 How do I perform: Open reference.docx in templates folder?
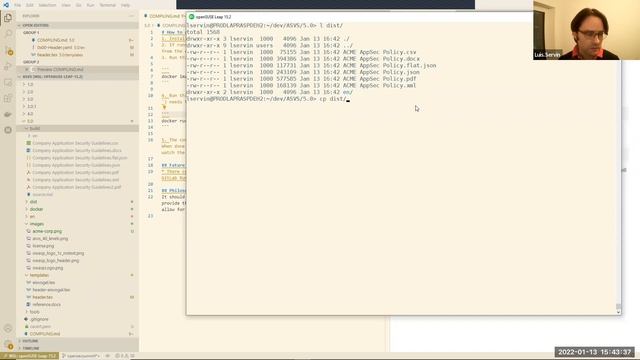tap(78, 304)
